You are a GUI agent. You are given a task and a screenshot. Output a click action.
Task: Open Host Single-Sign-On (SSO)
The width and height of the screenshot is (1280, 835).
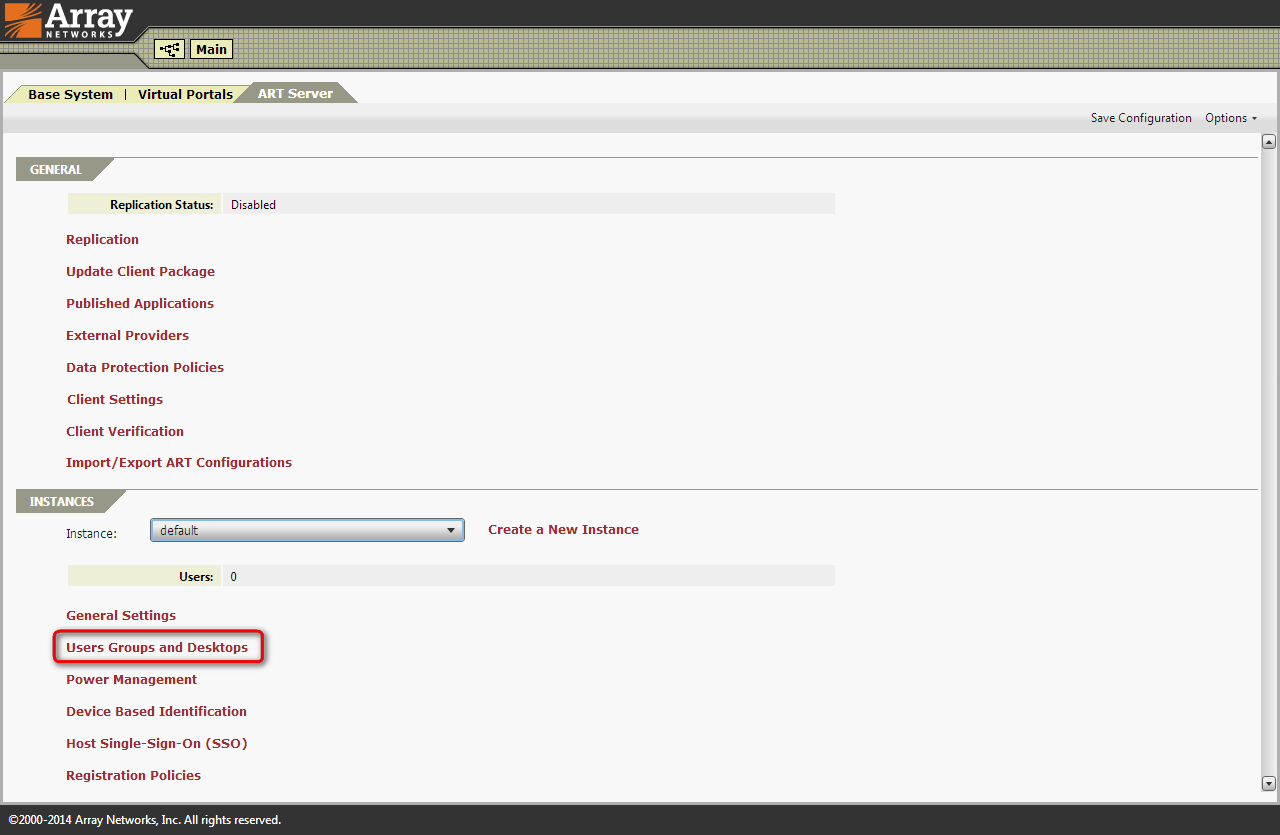click(x=156, y=744)
